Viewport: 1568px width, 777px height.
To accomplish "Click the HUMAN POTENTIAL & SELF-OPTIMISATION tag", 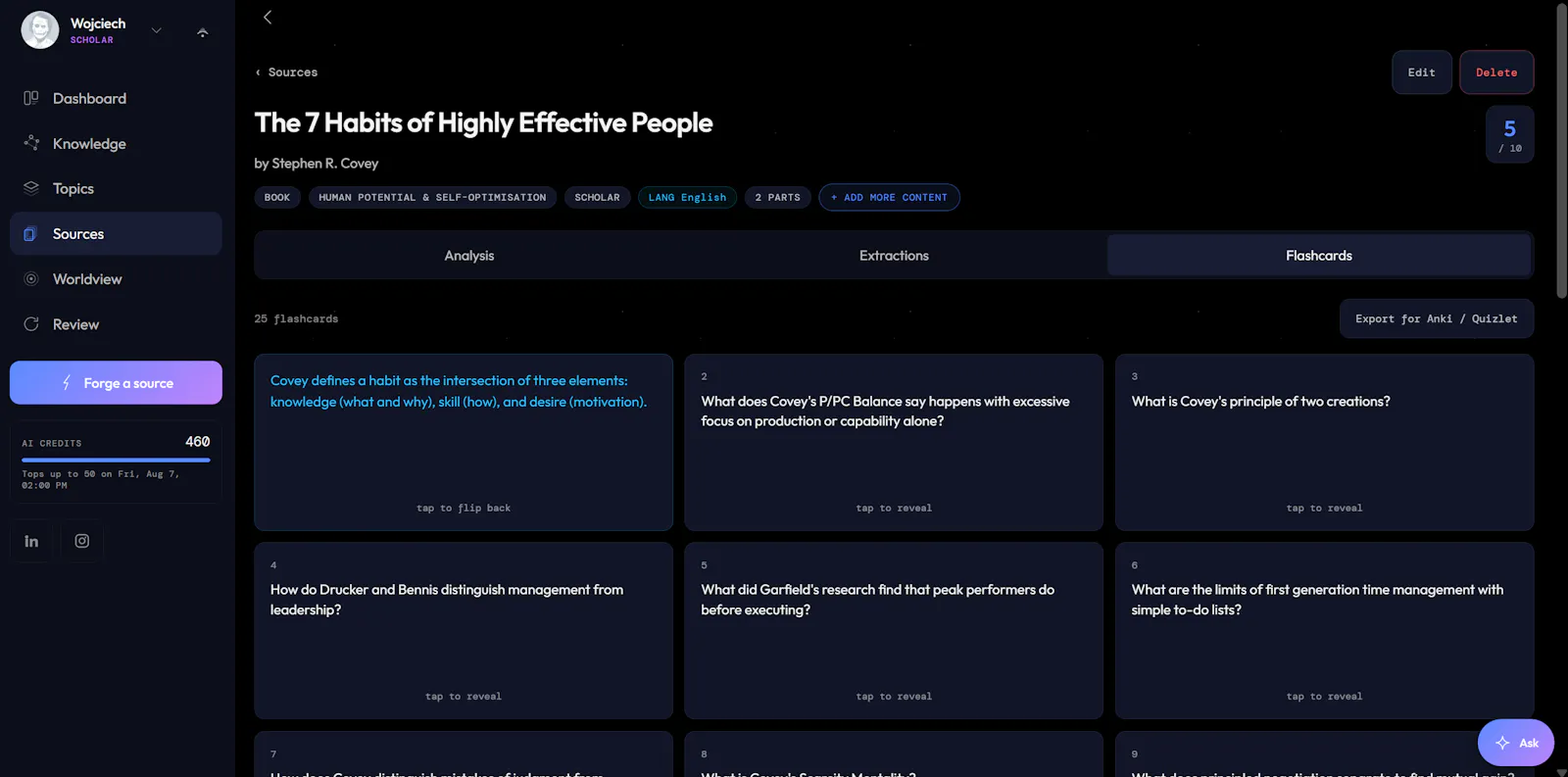I will click(x=432, y=197).
